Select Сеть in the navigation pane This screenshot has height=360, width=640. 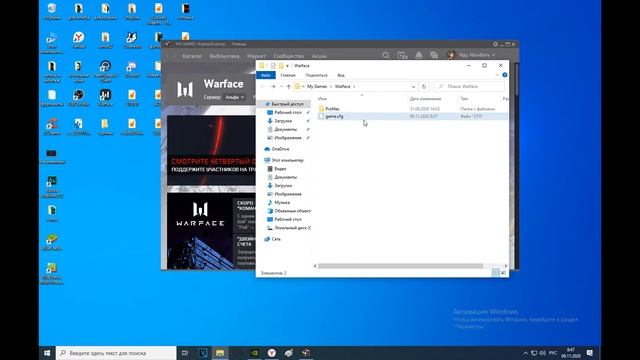pos(276,239)
